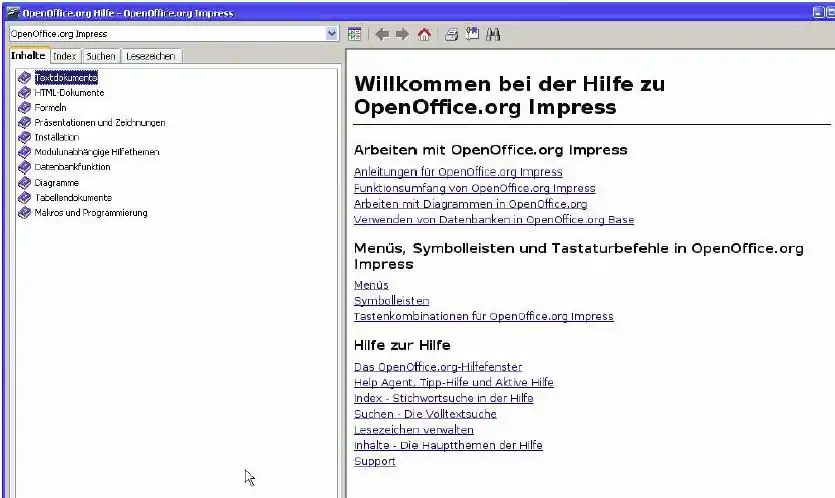The height and width of the screenshot is (498, 835).
Task: Click the Willkommen bei der Hilfe heading
Action: pos(510,95)
